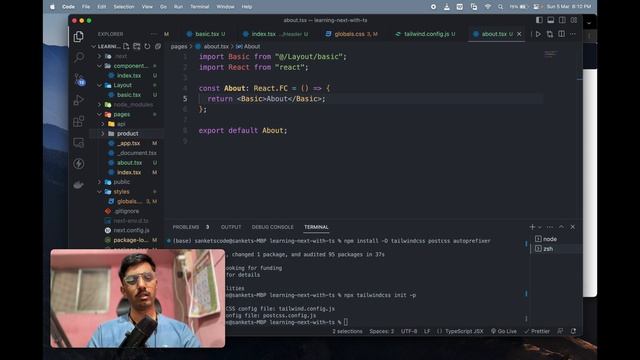Open Remote Explorer monitor icon in activity bar
The image size is (640, 360).
pyautogui.click(x=78, y=142)
